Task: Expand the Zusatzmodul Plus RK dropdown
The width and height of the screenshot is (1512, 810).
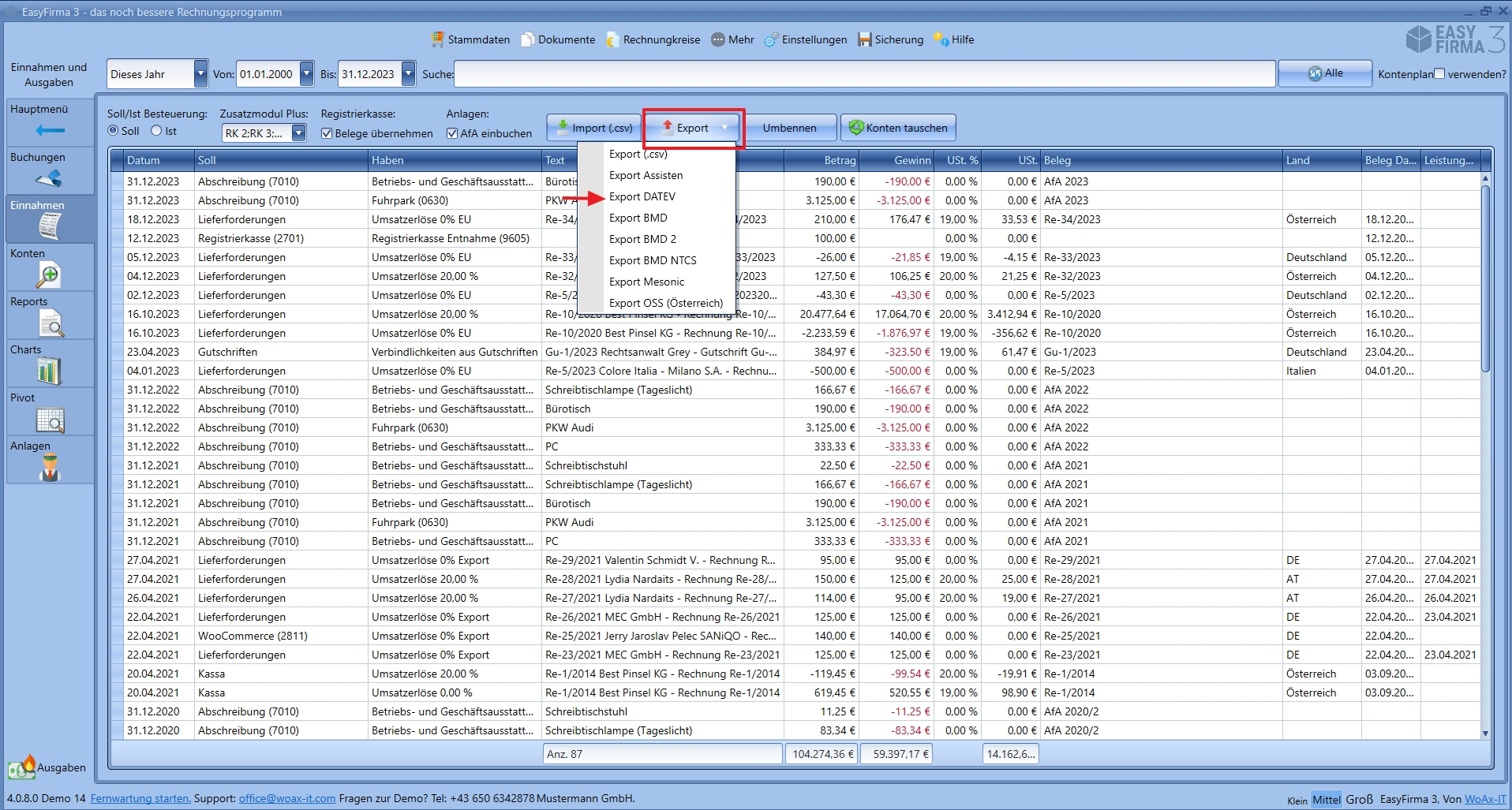Action: [298, 133]
